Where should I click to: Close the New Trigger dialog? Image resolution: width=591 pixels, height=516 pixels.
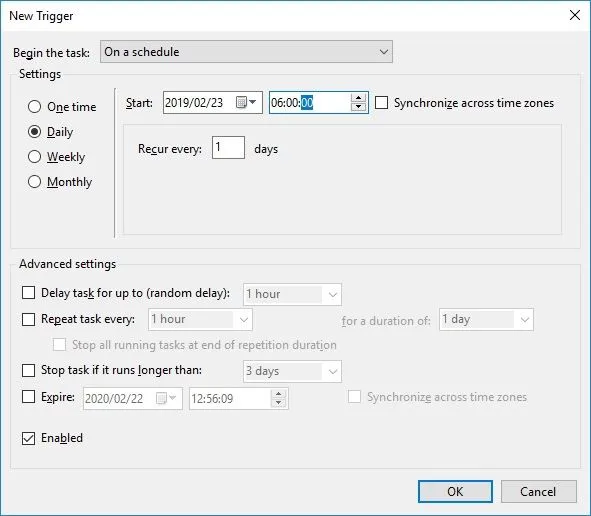575,15
